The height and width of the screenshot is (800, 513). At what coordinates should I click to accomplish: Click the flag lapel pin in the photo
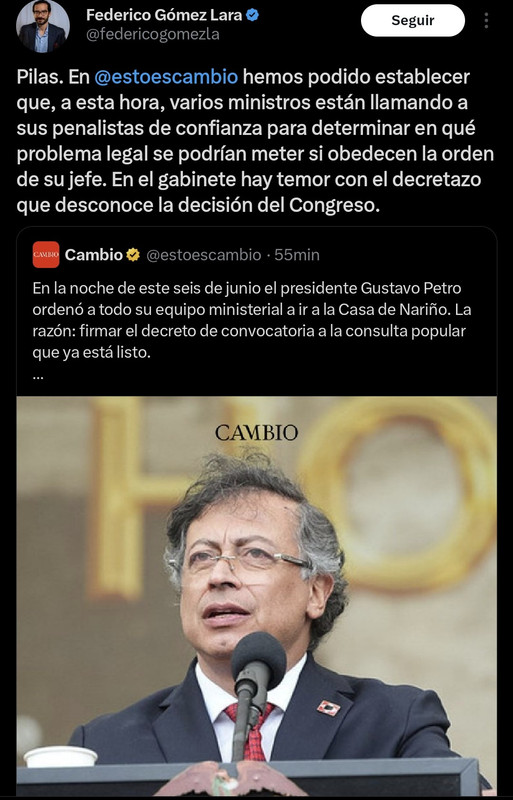click(328, 708)
